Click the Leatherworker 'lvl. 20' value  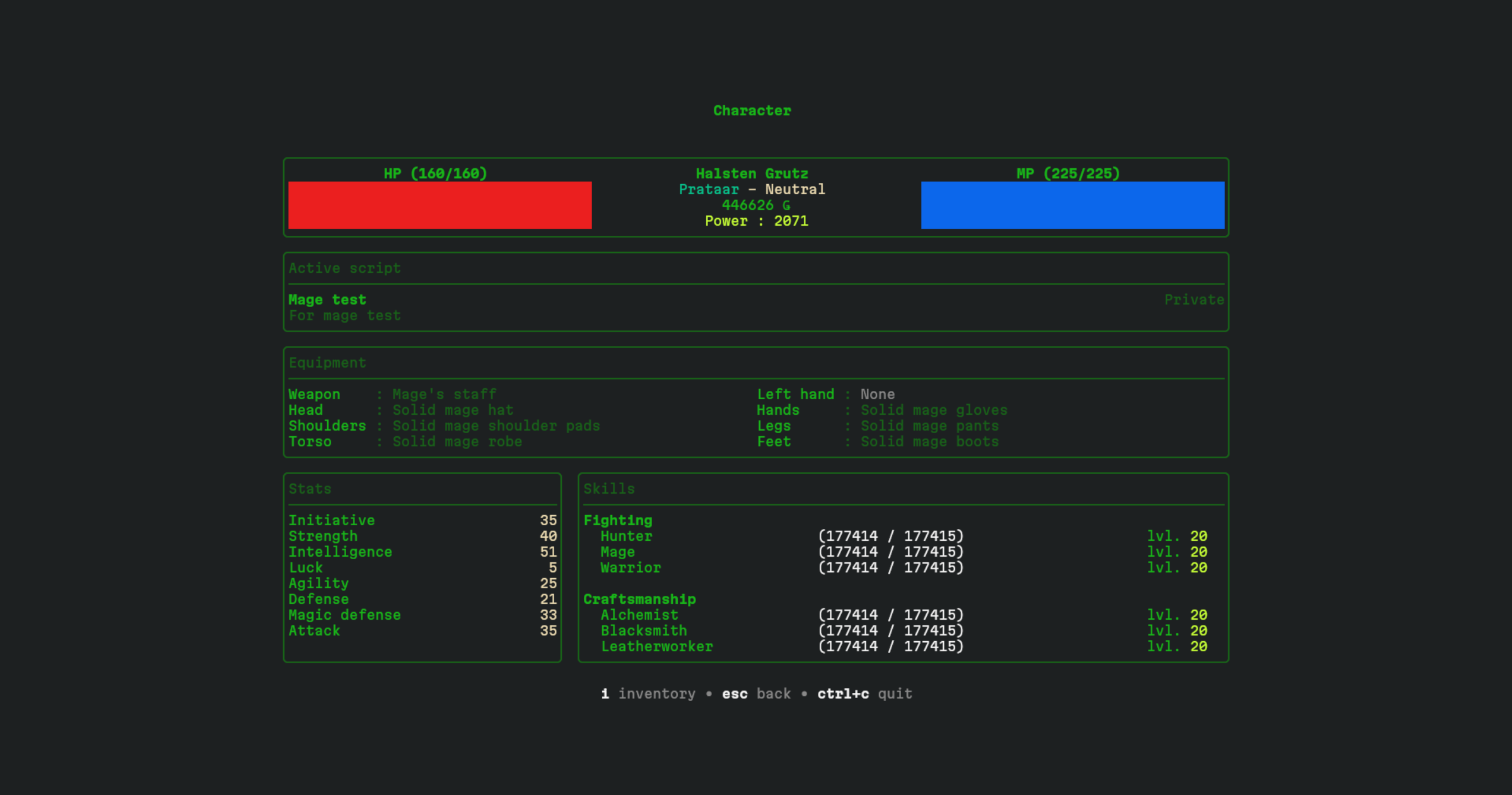(x=1177, y=646)
